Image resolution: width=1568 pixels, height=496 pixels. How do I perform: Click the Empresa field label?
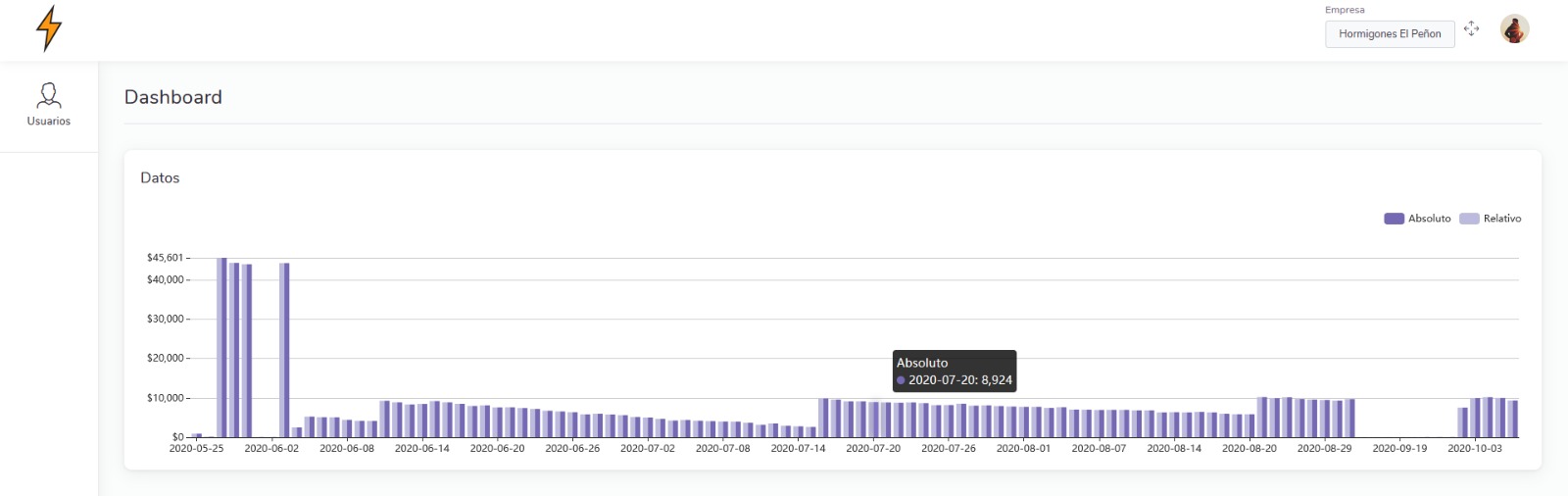click(1345, 10)
